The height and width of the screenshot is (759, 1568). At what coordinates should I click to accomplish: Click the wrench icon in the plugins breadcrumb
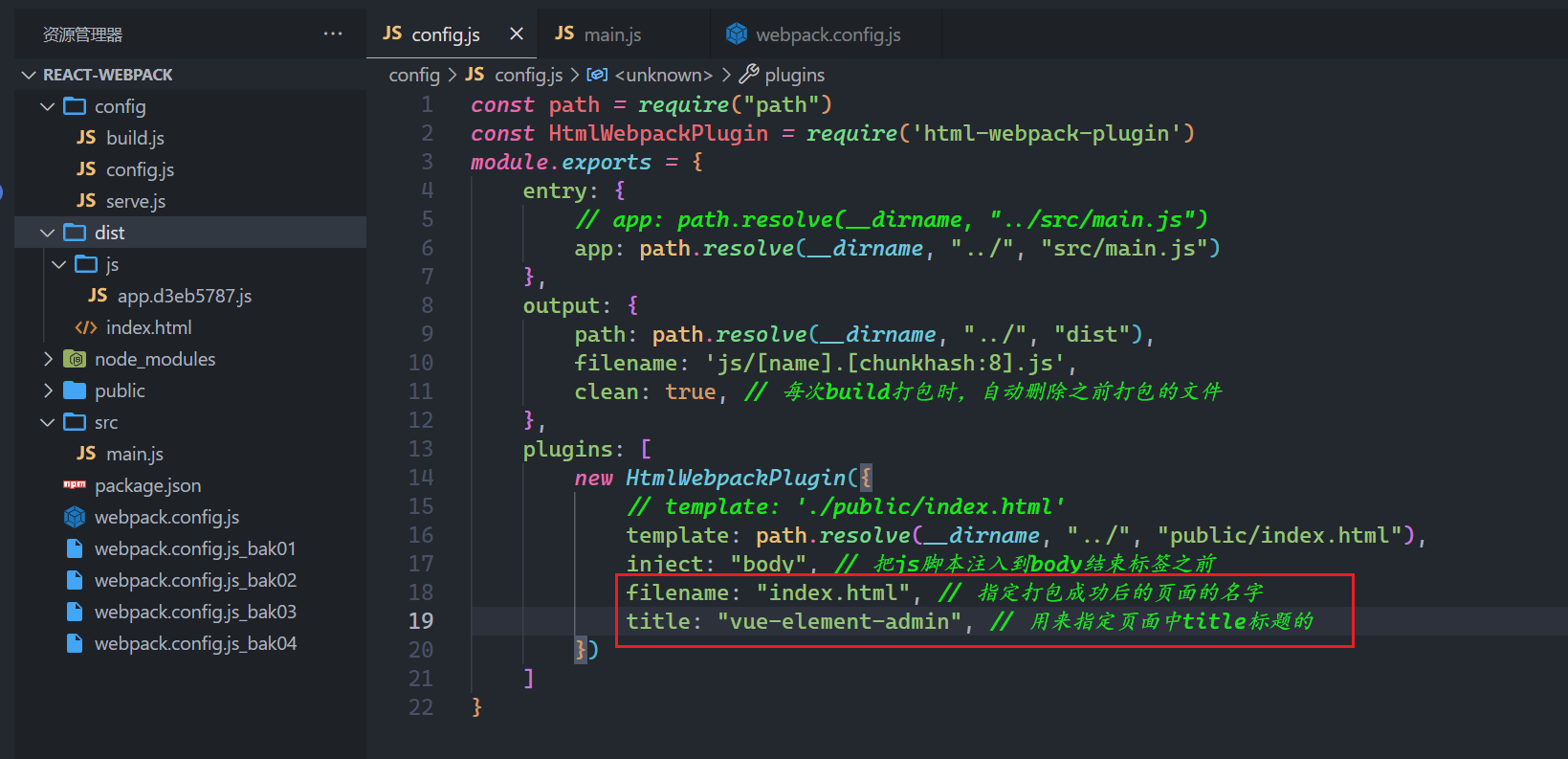(749, 74)
